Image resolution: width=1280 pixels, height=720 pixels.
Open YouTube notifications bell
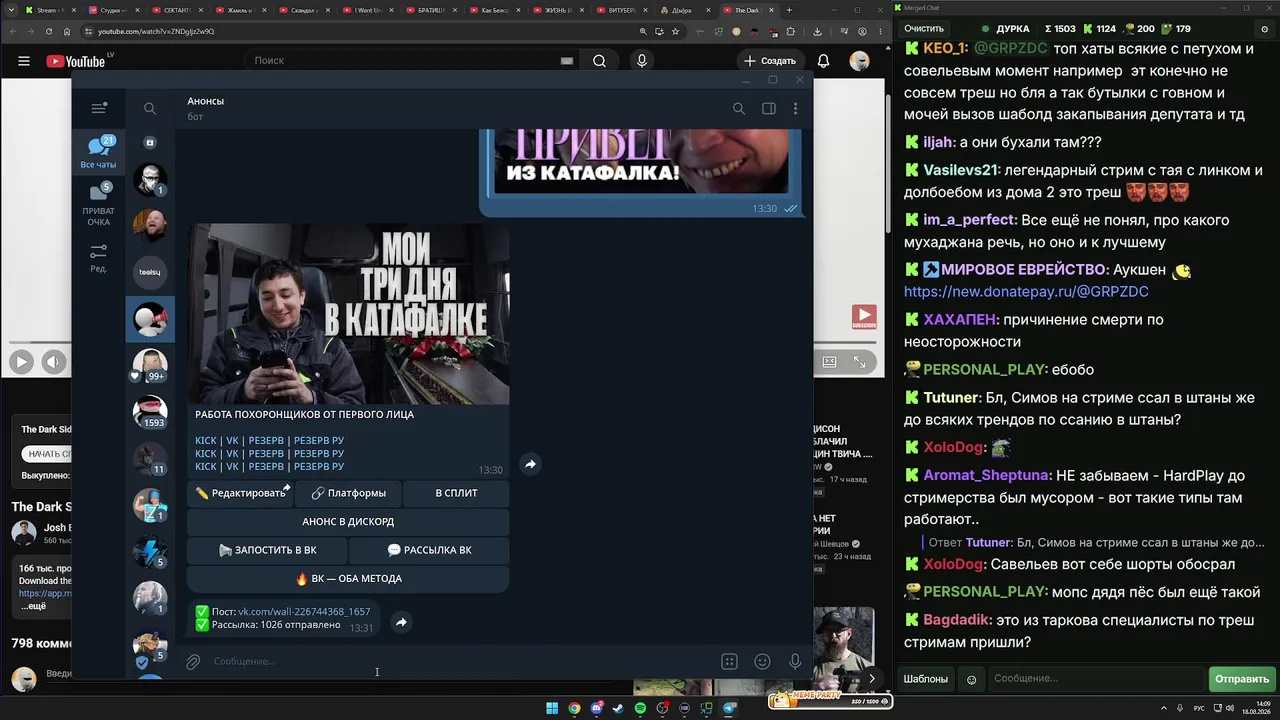[x=823, y=61]
